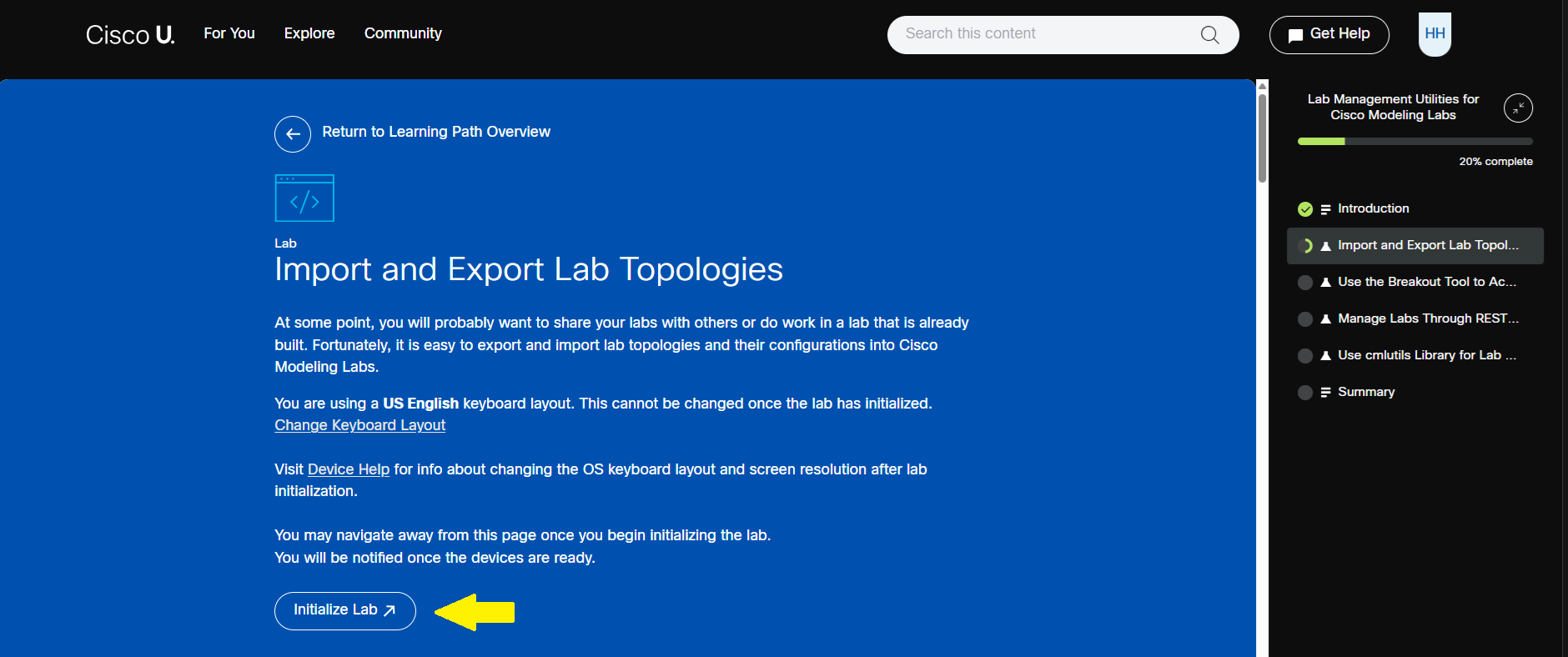The height and width of the screenshot is (657, 1568).
Task: Click the status circle for Use the Breakout Tool
Action: 1305,283
